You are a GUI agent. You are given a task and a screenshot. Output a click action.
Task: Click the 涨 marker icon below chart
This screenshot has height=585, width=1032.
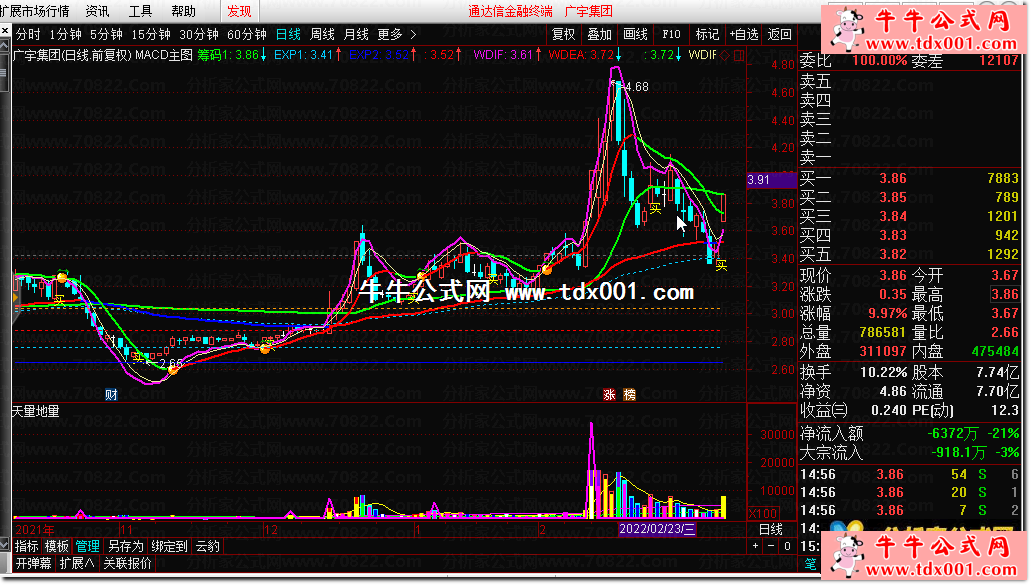pos(609,395)
